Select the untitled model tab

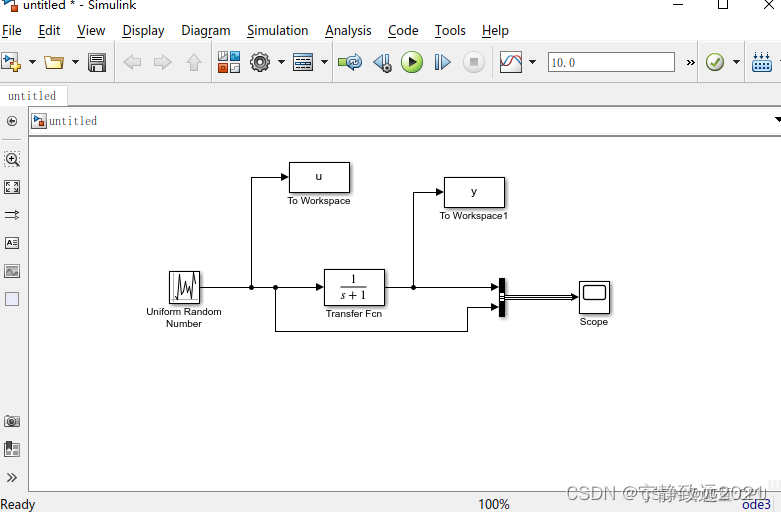[32, 96]
